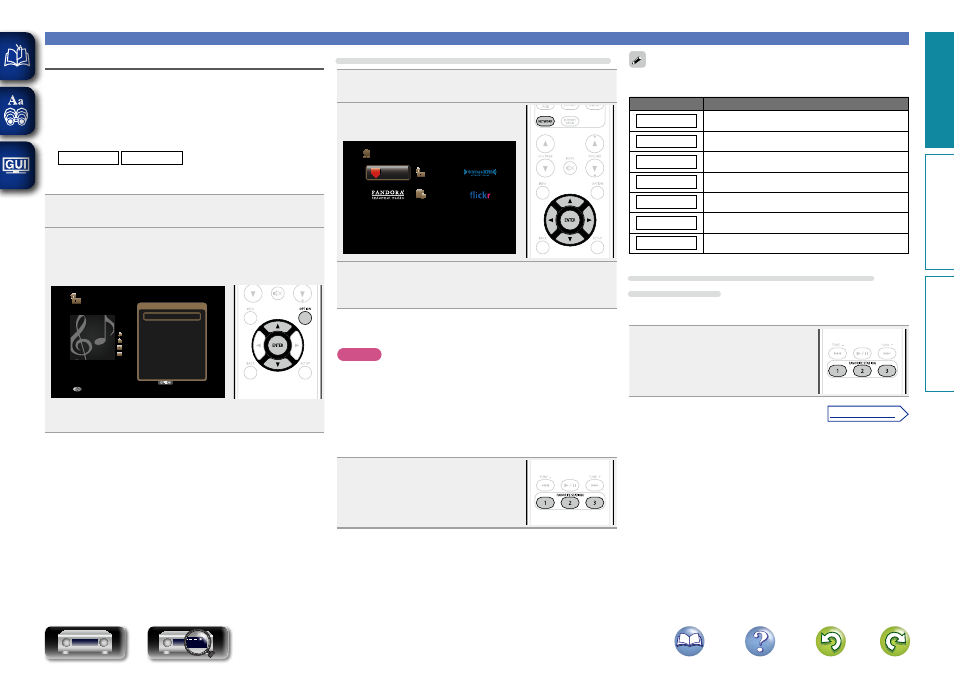Select the solid teal tab on right edge

point(939,90)
